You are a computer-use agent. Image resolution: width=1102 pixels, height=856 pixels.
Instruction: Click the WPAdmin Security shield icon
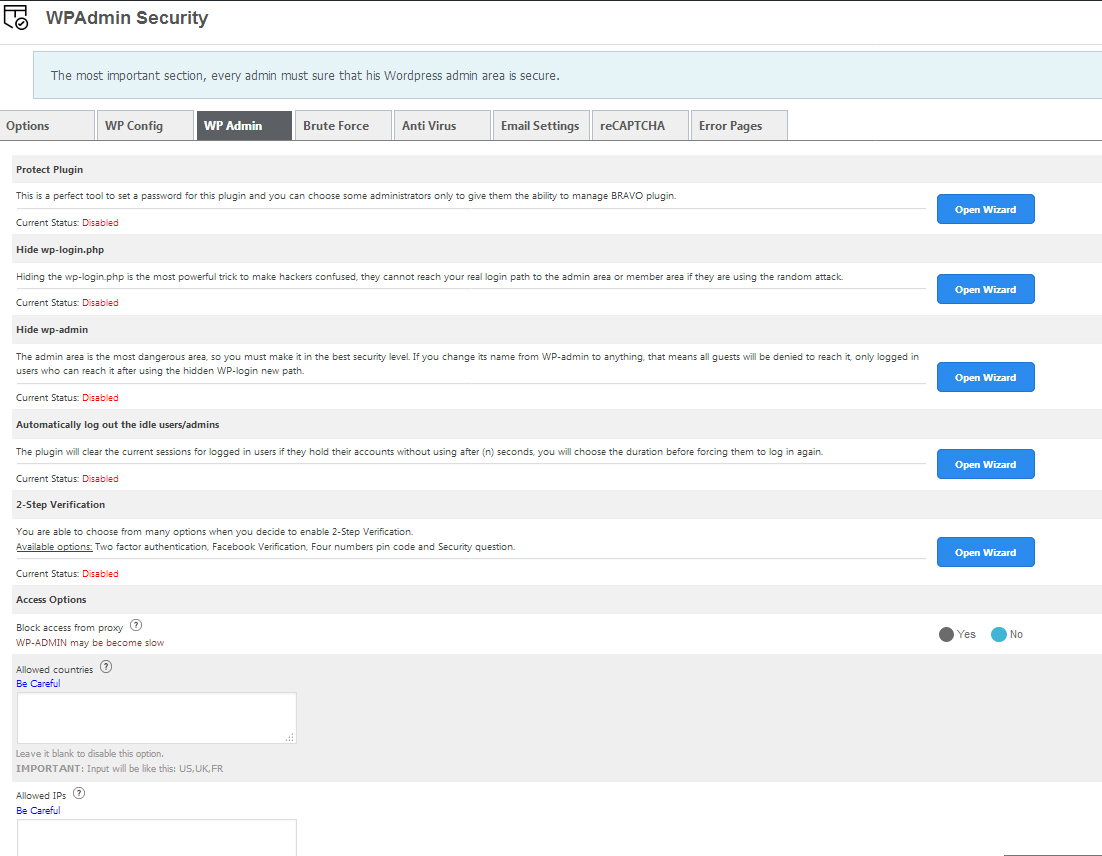tap(17, 17)
